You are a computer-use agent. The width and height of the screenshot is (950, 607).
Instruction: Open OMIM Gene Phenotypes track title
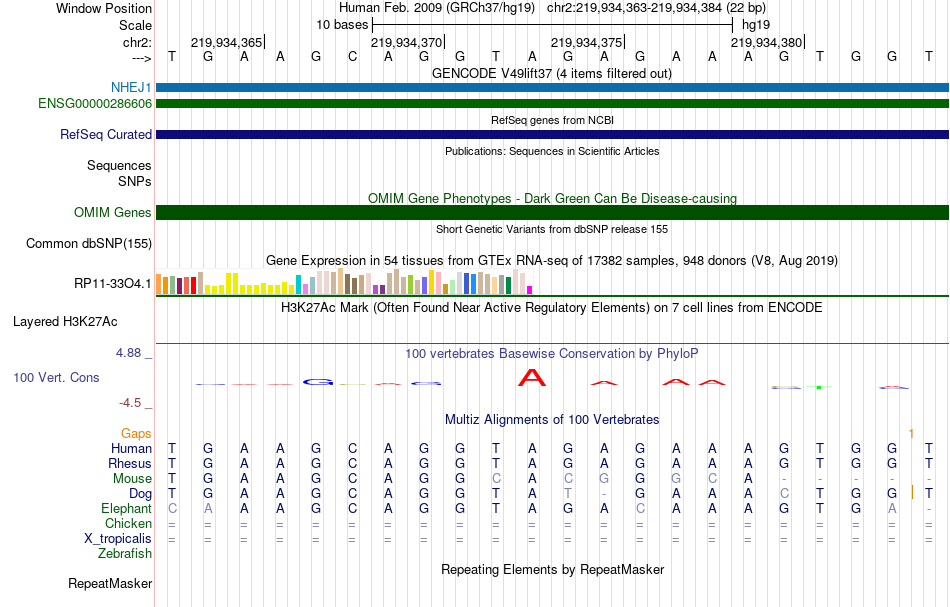click(x=553, y=199)
